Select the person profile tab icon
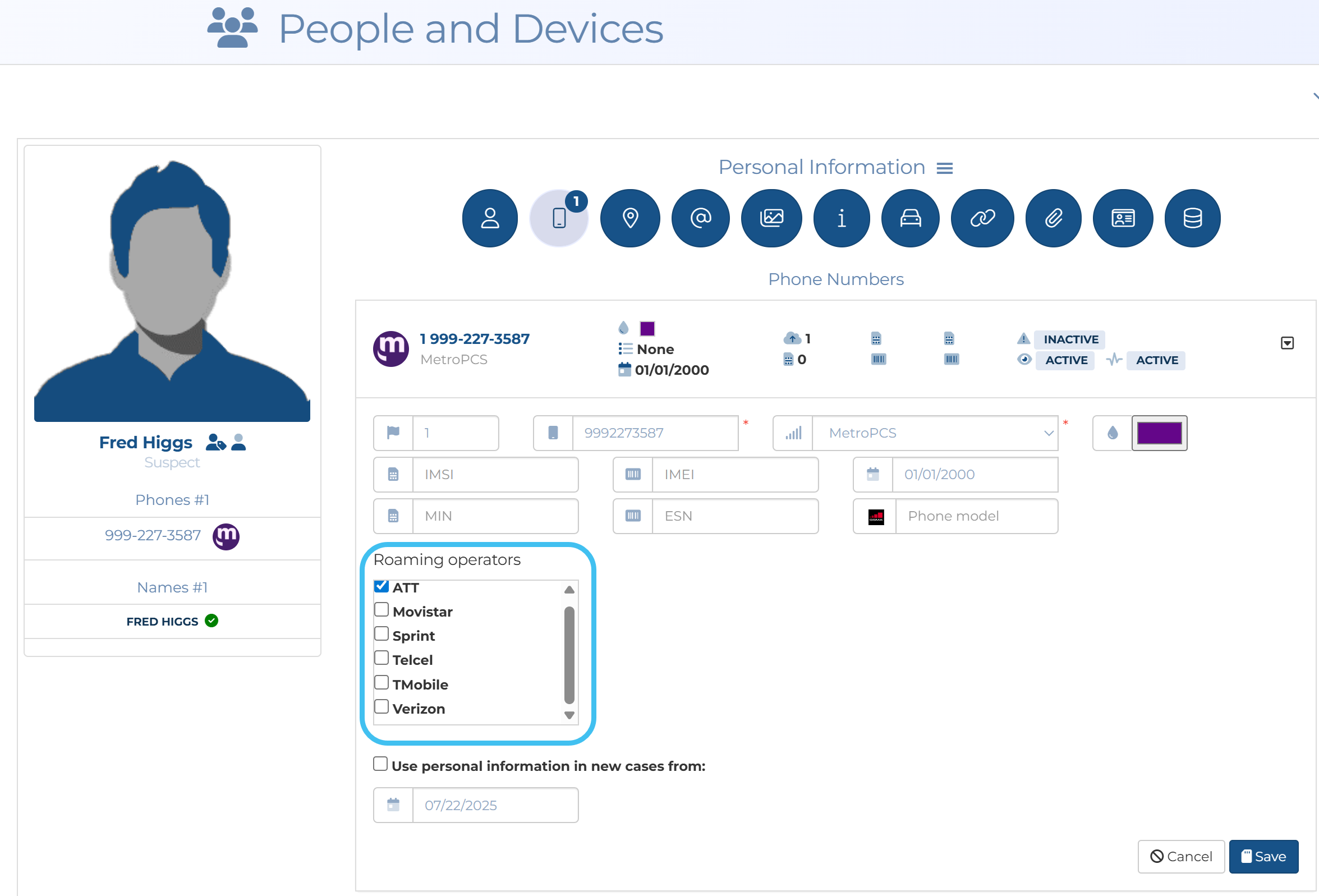Screen dimensions: 1319x896 pos(490,218)
